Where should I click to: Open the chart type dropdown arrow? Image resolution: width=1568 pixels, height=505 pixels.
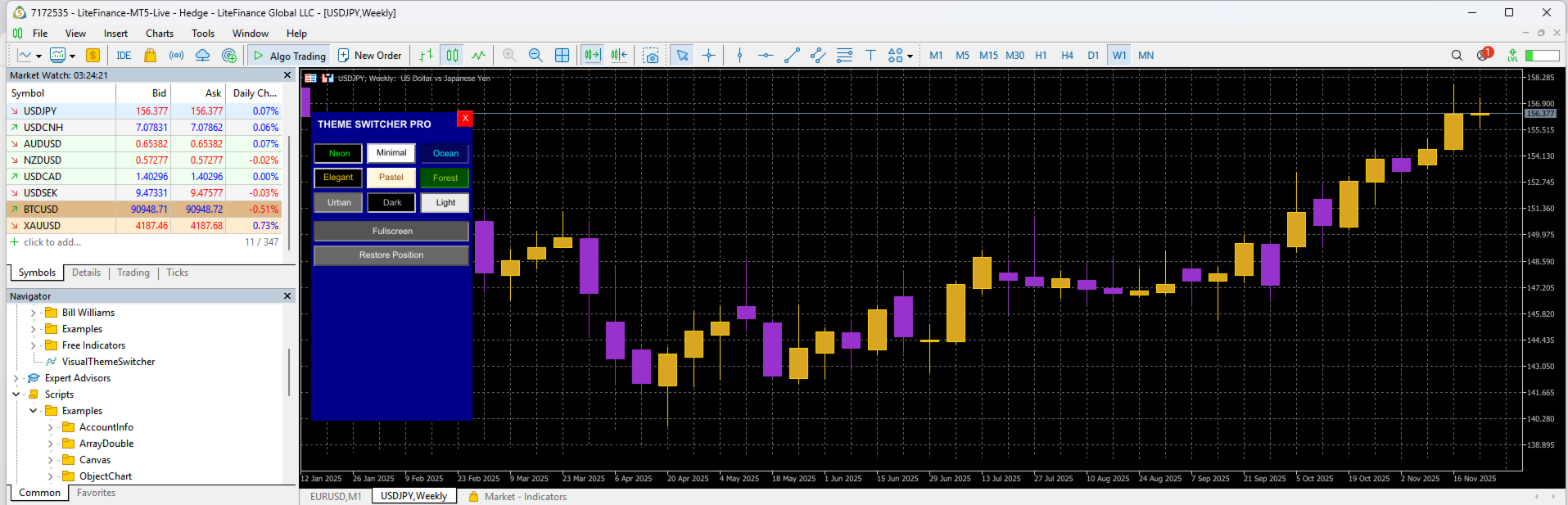(38, 56)
